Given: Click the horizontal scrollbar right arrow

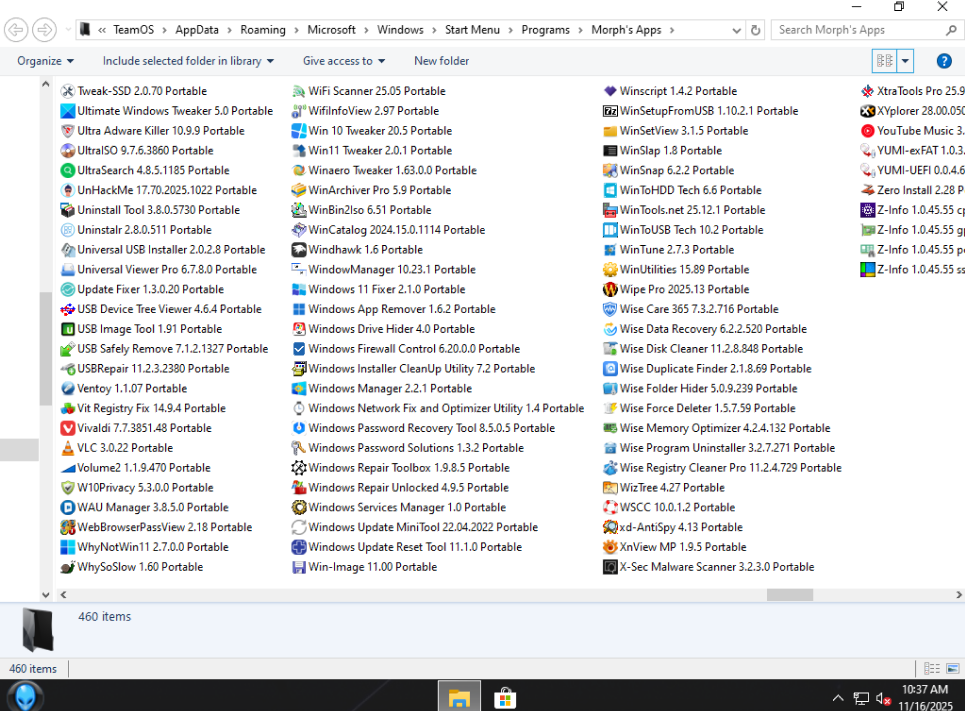Looking at the screenshot, I should click(x=958, y=595).
